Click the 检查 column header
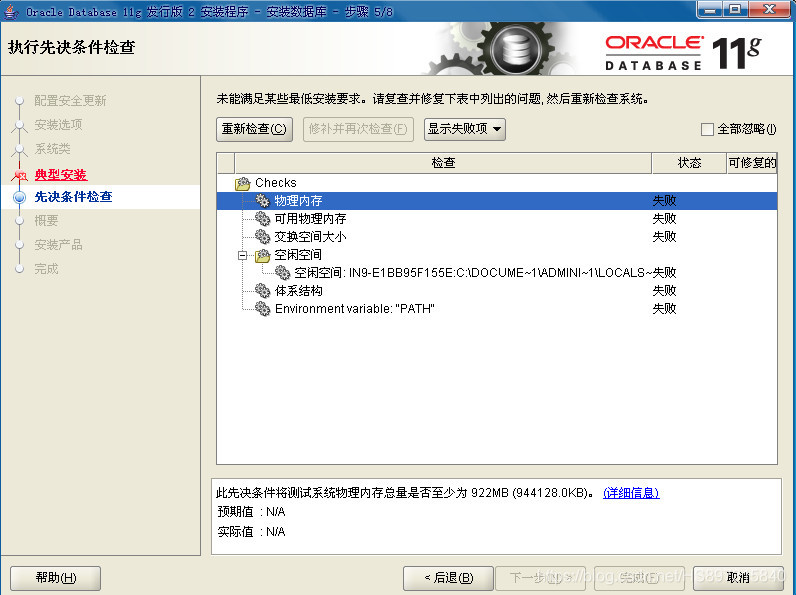This screenshot has width=796, height=595. pos(443,163)
